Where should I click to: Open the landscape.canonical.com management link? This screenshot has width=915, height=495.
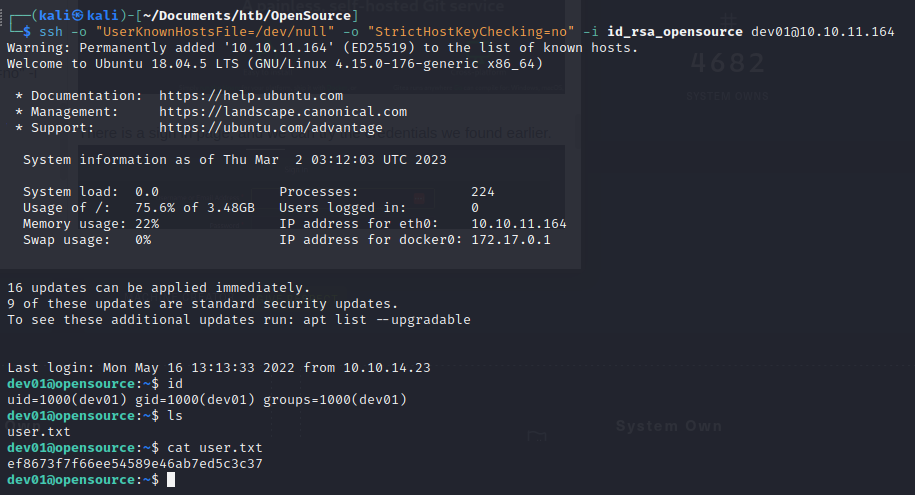283,111
